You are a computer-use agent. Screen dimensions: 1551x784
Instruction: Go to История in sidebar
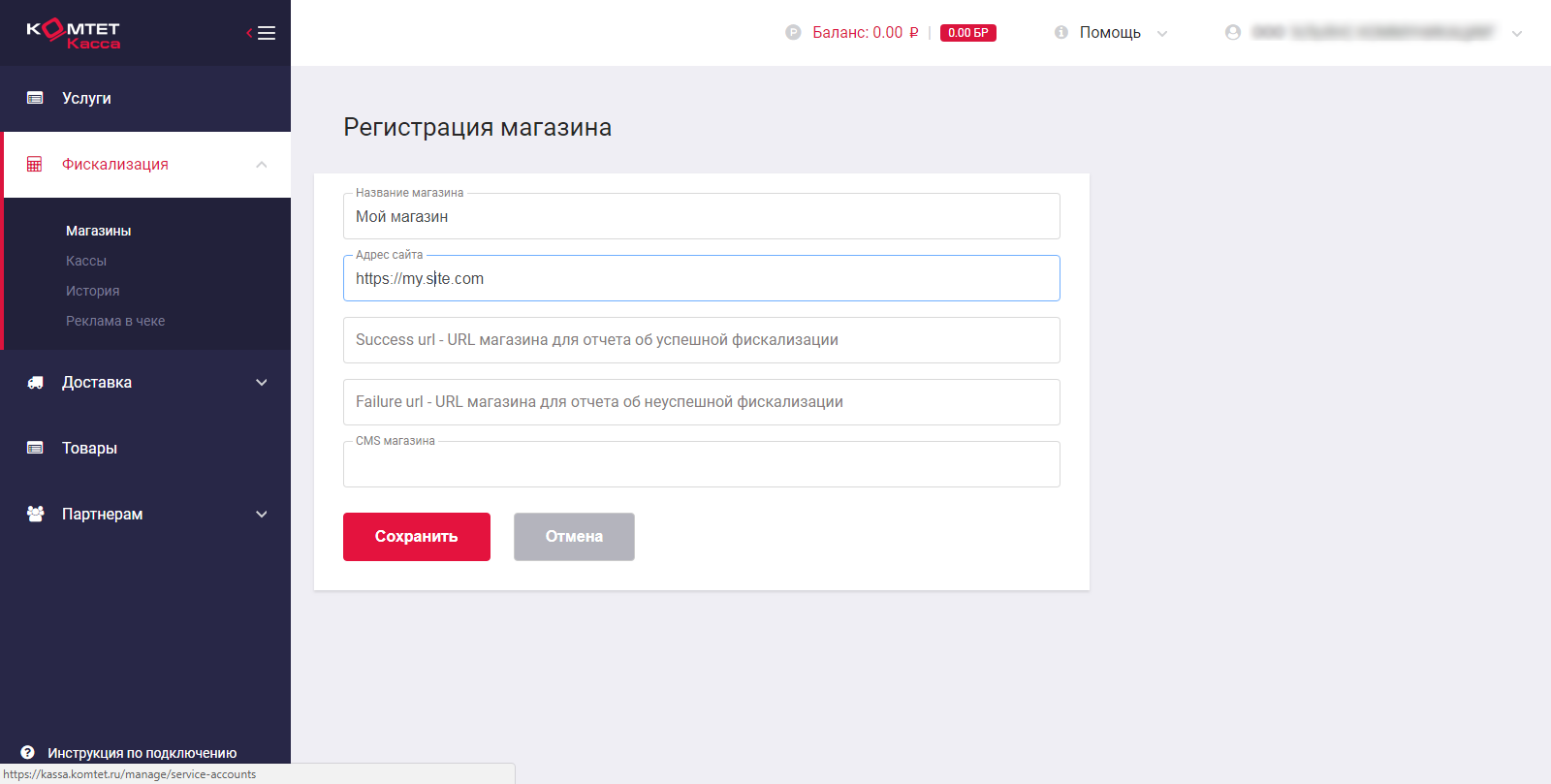(93, 291)
